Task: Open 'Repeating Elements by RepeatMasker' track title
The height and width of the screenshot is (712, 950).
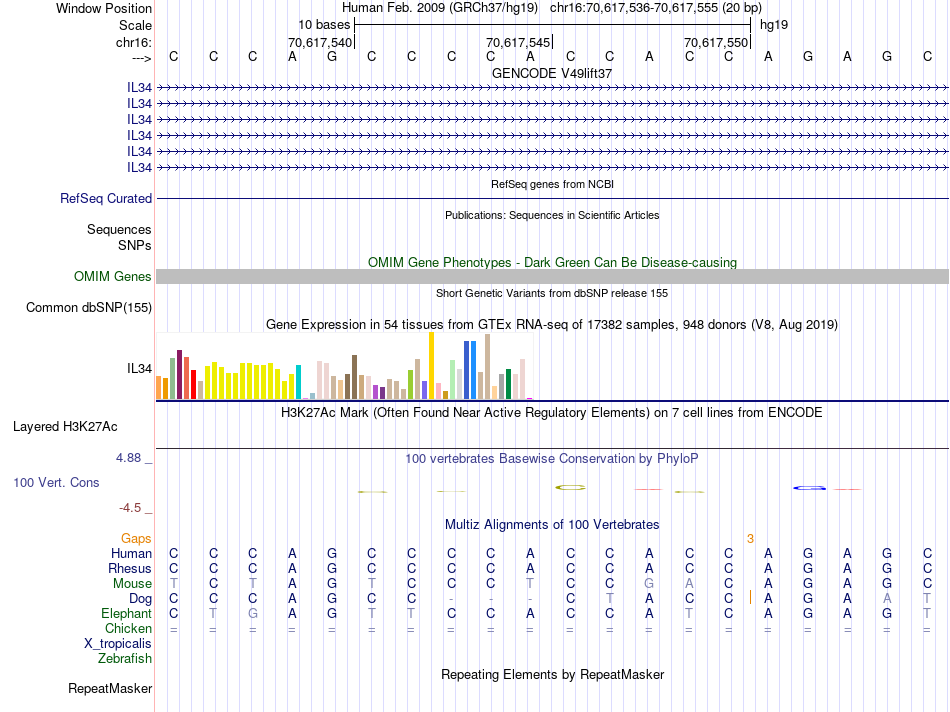Action: point(552,675)
